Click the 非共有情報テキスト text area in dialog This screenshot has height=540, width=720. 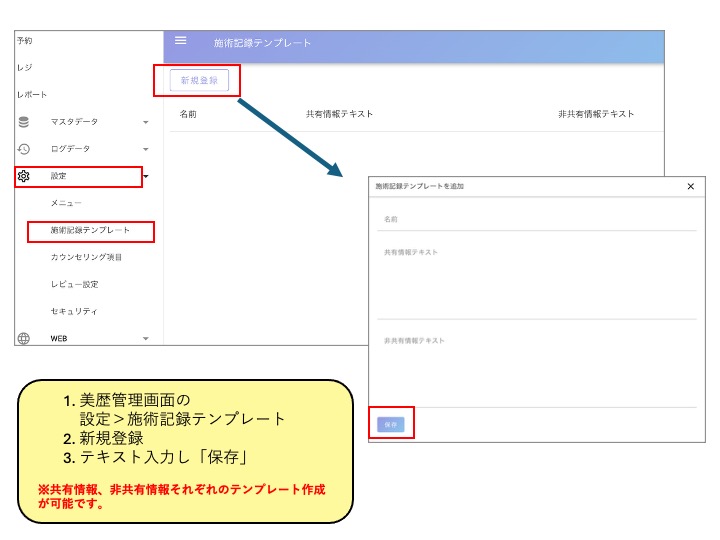click(x=538, y=370)
